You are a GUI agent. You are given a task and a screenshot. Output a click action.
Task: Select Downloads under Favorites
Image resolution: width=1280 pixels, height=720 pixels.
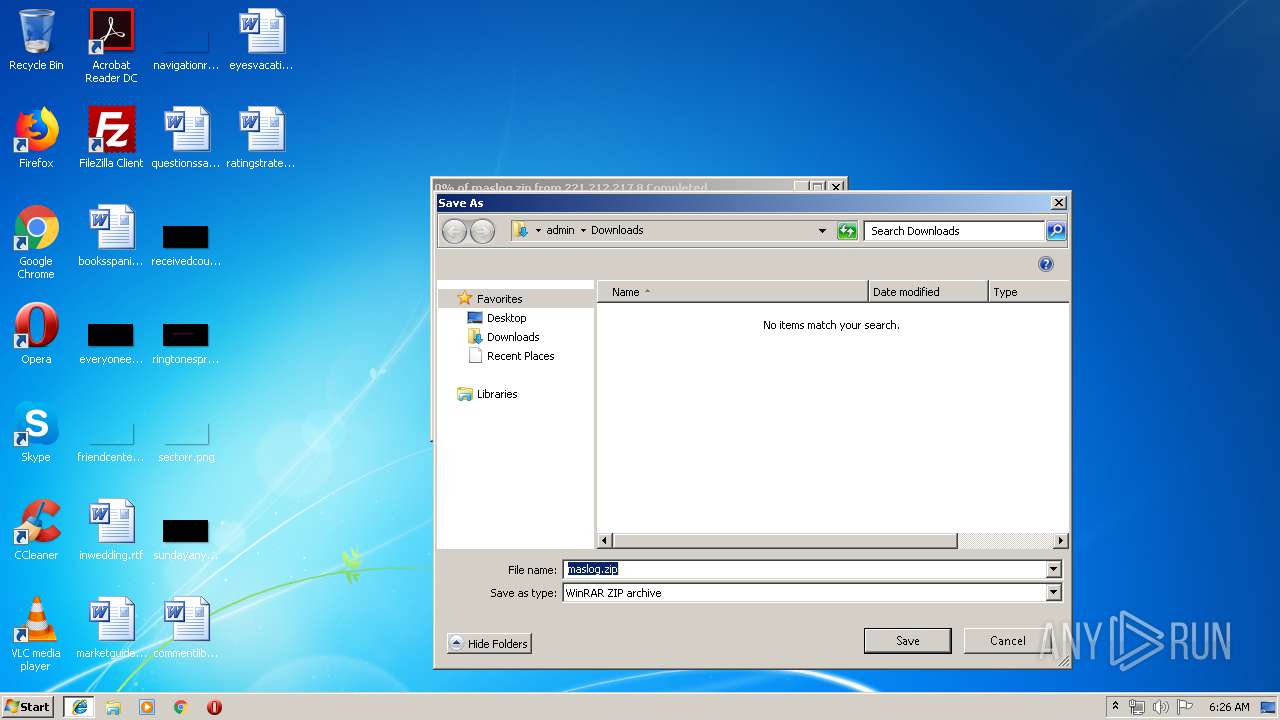click(x=513, y=337)
